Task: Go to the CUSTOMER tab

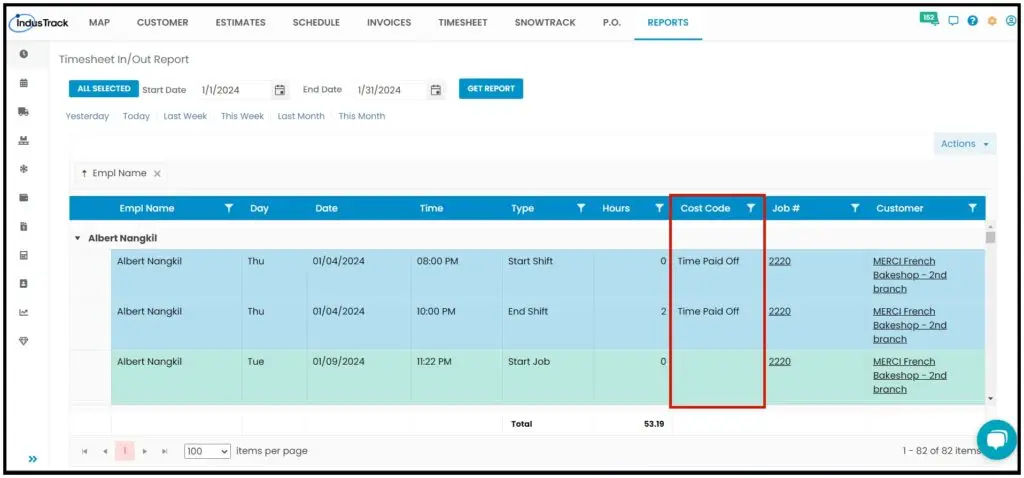Action: tap(163, 22)
